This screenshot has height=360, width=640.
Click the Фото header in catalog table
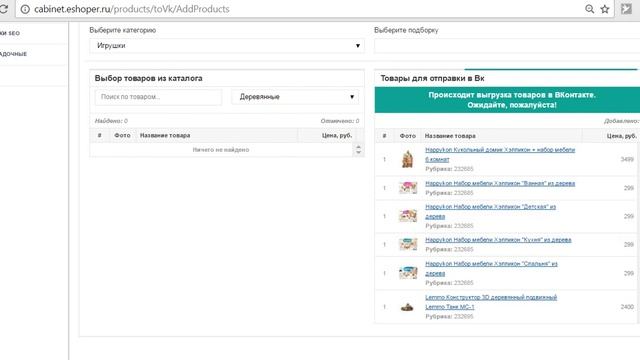(x=122, y=135)
